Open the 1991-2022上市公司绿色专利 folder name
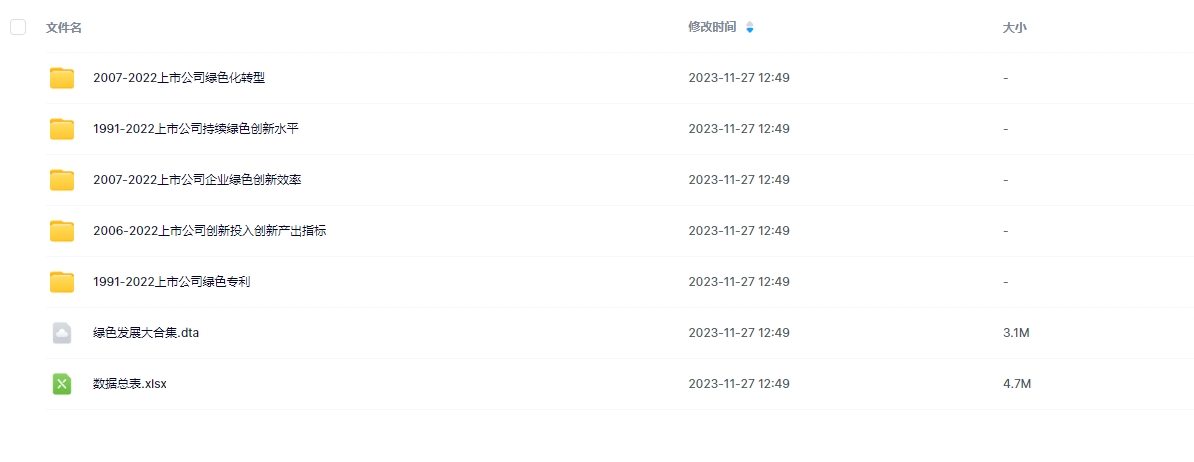The height and width of the screenshot is (462, 1194). pos(171,282)
